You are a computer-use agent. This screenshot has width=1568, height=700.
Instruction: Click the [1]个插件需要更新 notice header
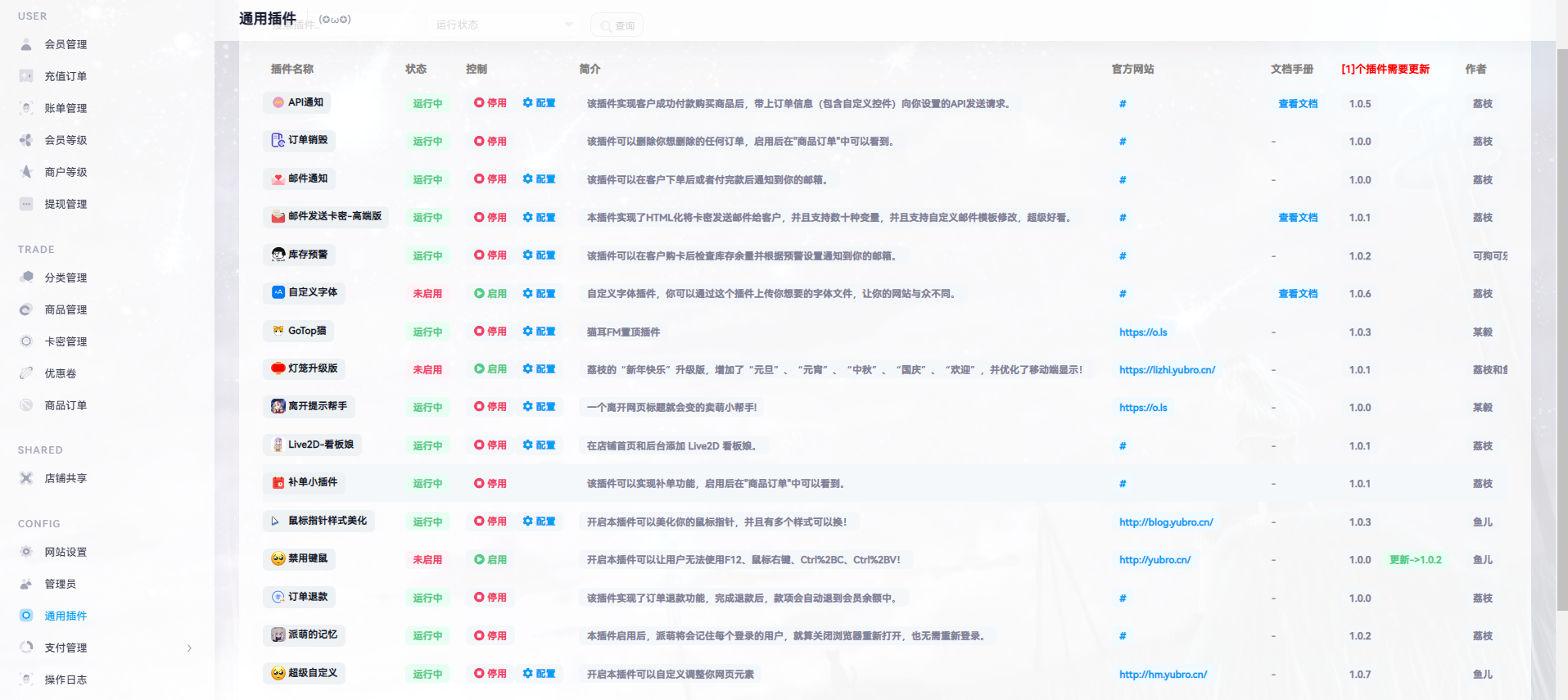1385,69
